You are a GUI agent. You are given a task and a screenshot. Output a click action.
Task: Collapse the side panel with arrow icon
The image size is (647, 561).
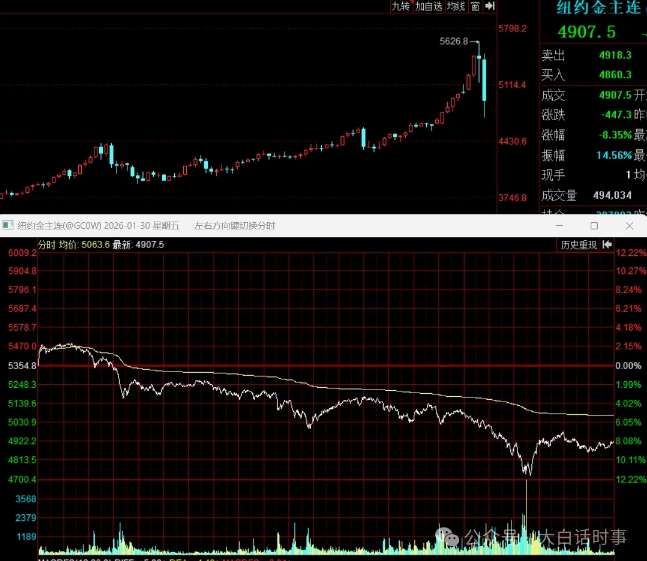pos(492,7)
